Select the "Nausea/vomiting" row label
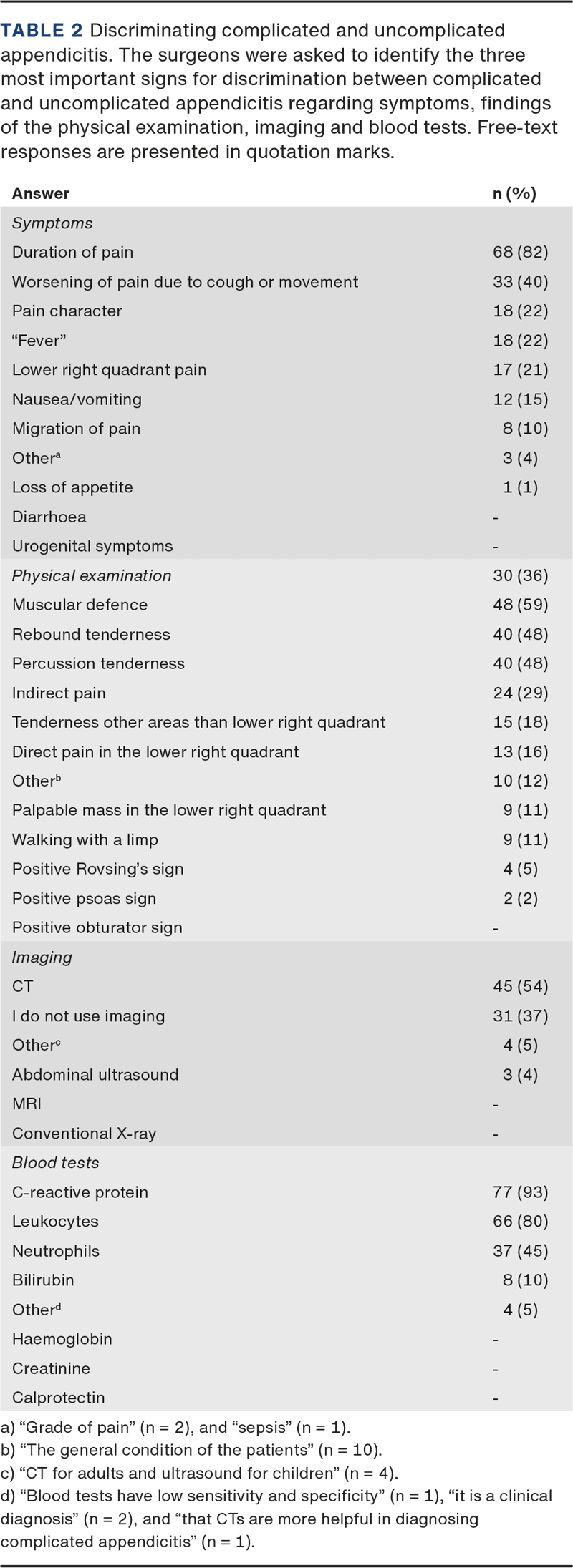The image size is (573, 1568). [x=77, y=399]
